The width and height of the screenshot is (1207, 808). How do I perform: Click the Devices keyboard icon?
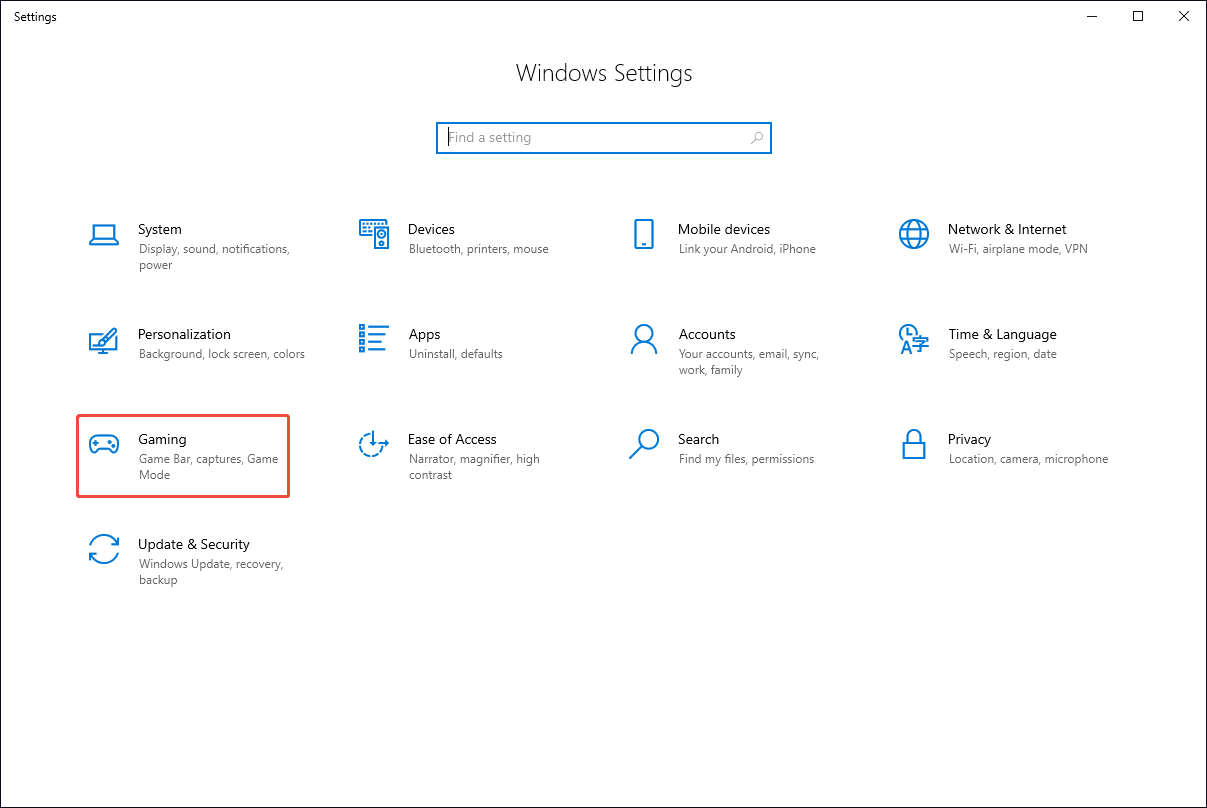[x=374, y=234]
